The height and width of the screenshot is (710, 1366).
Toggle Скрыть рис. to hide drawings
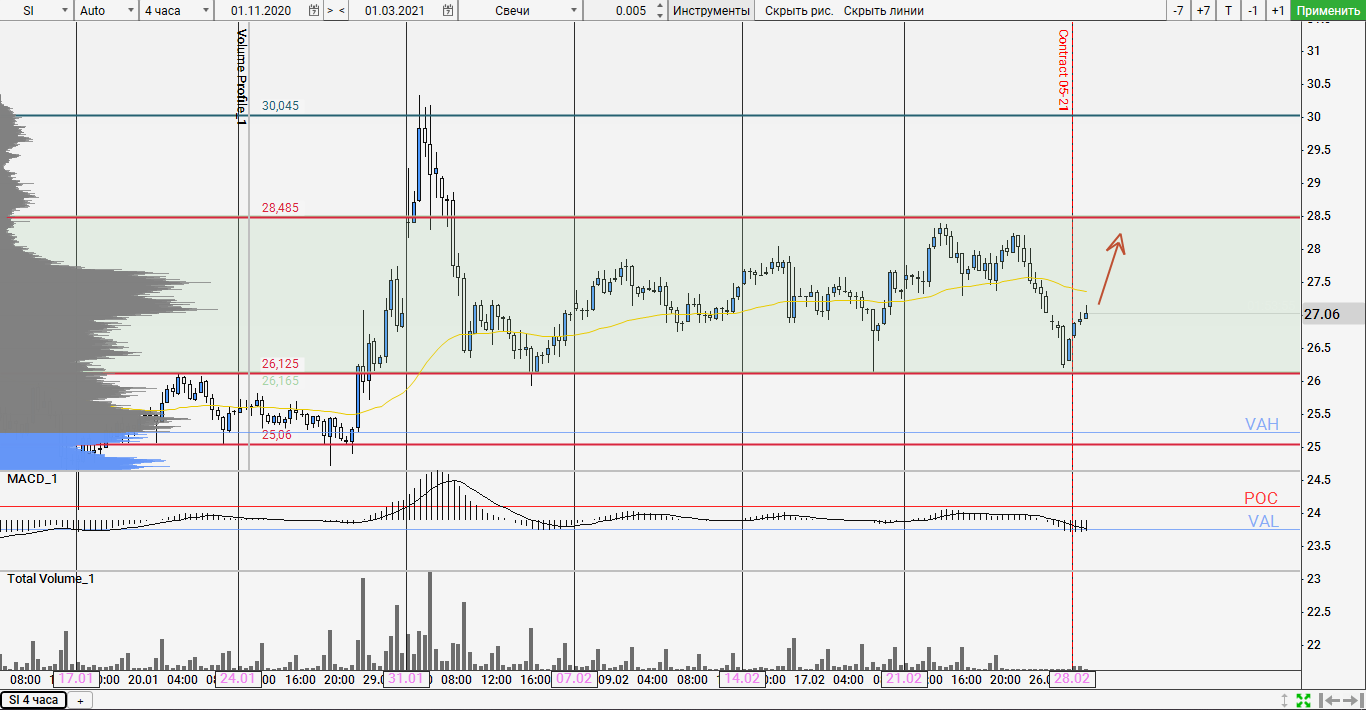[798, 10]
